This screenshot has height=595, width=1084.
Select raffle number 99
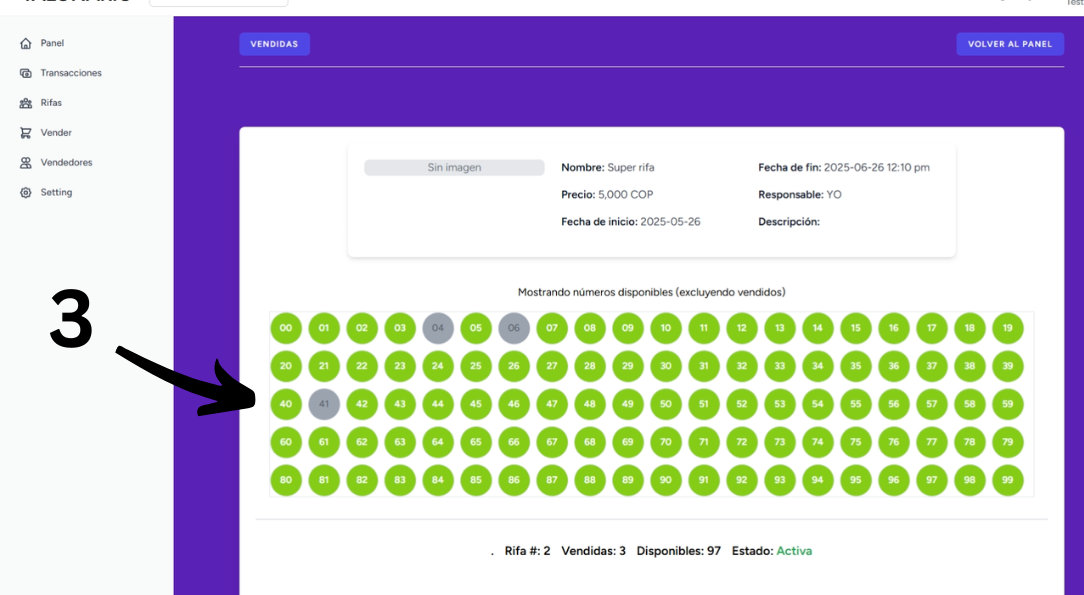click(x=1007, y=480)
